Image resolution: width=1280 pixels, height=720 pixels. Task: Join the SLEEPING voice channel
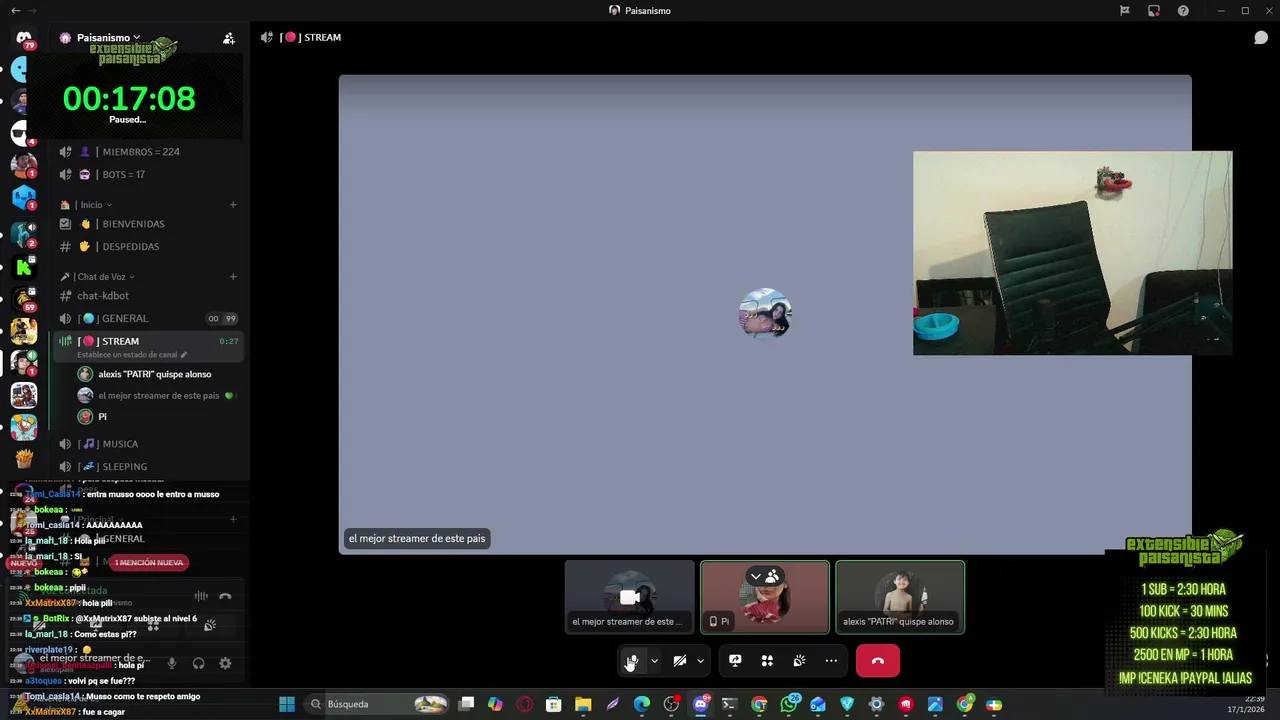tap(148, 467)
